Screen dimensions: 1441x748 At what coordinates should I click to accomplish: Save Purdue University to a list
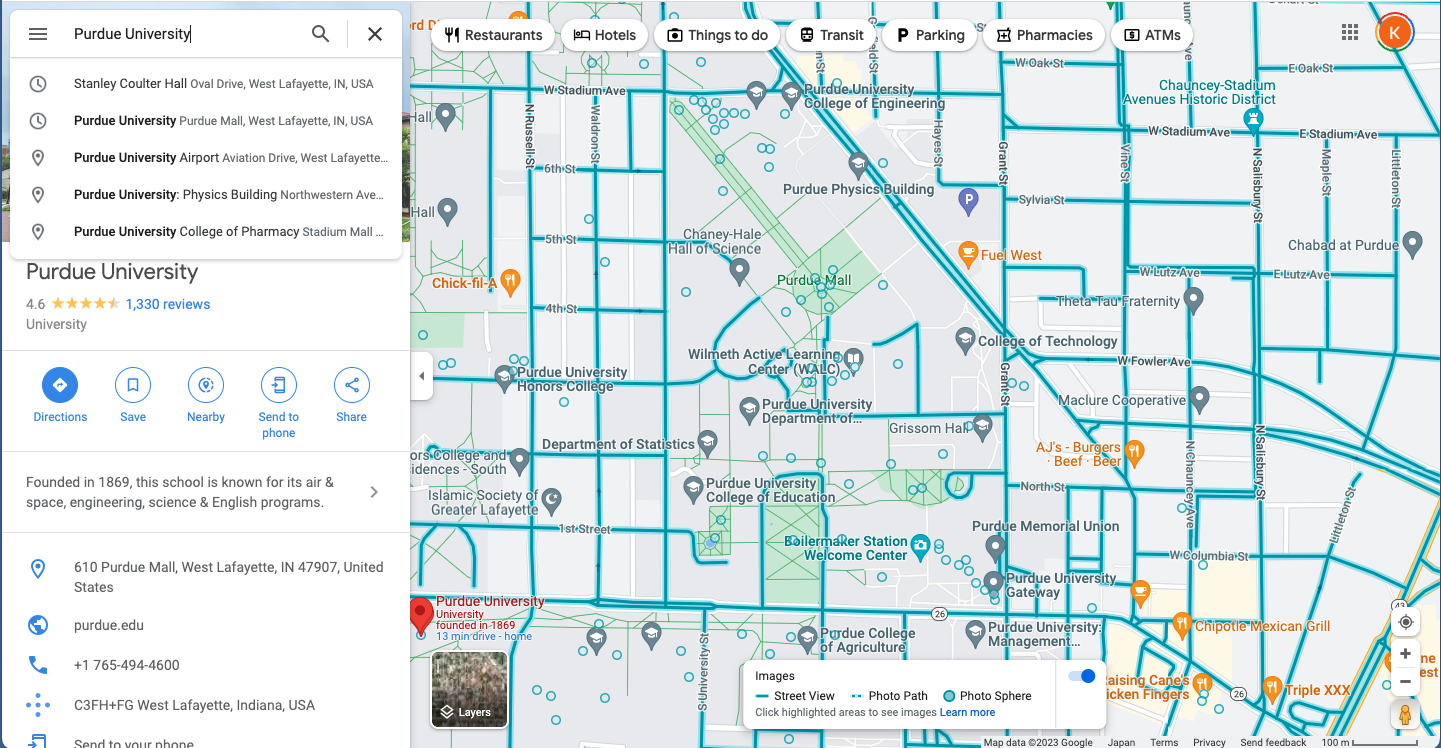[x=133, y=395]
